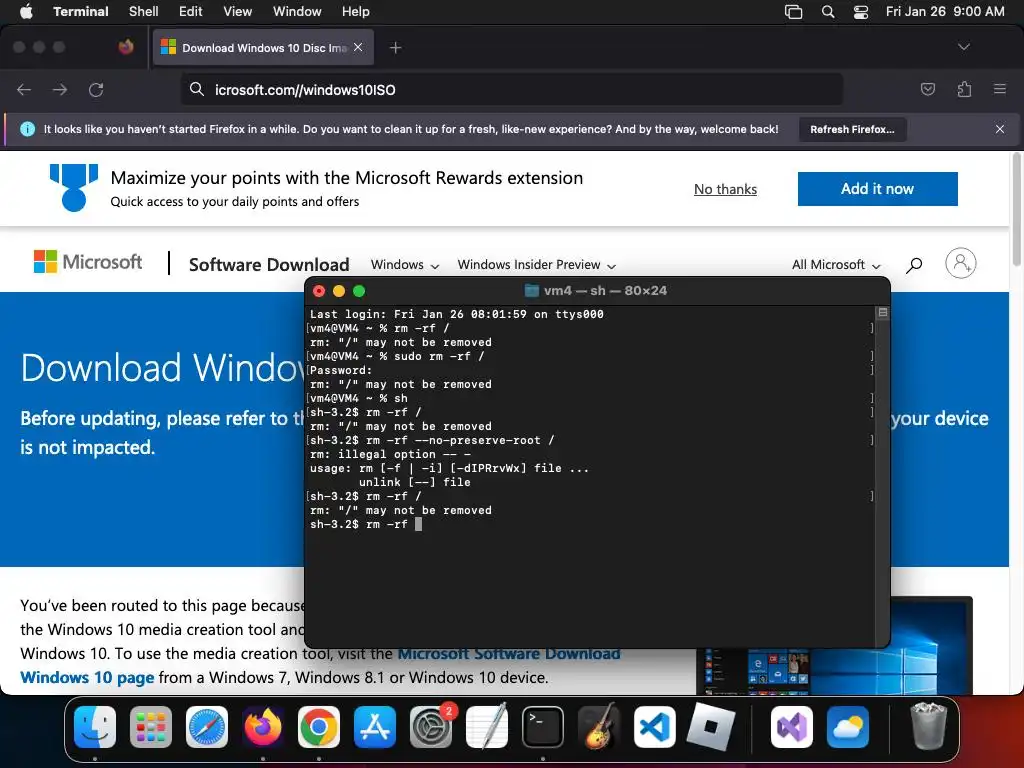
Task: Open System Settings from the Dock
Action: tap(431, 727)
